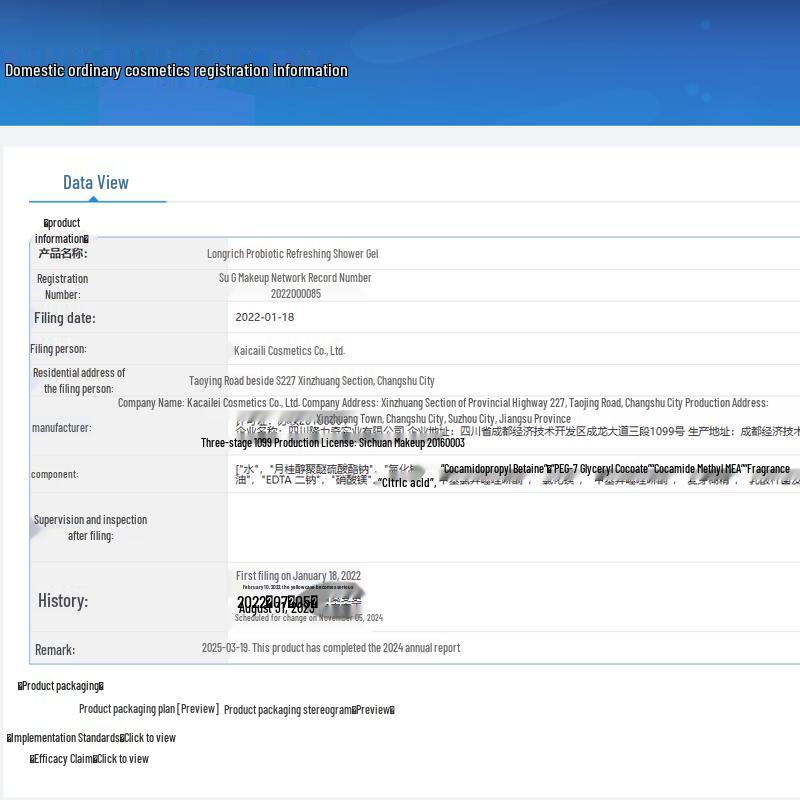
Task: Open the Product packaging plan preview
Action: 148,709
